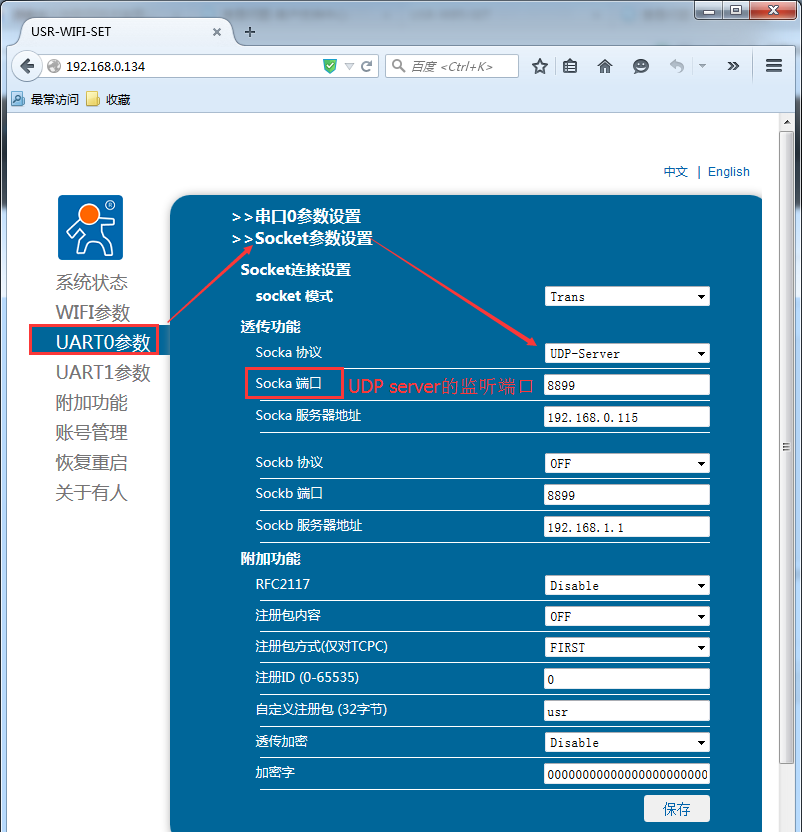The width and height of the screenshot is (802, 832).
Task: Click the Firefox home icon
Action: 605,66
